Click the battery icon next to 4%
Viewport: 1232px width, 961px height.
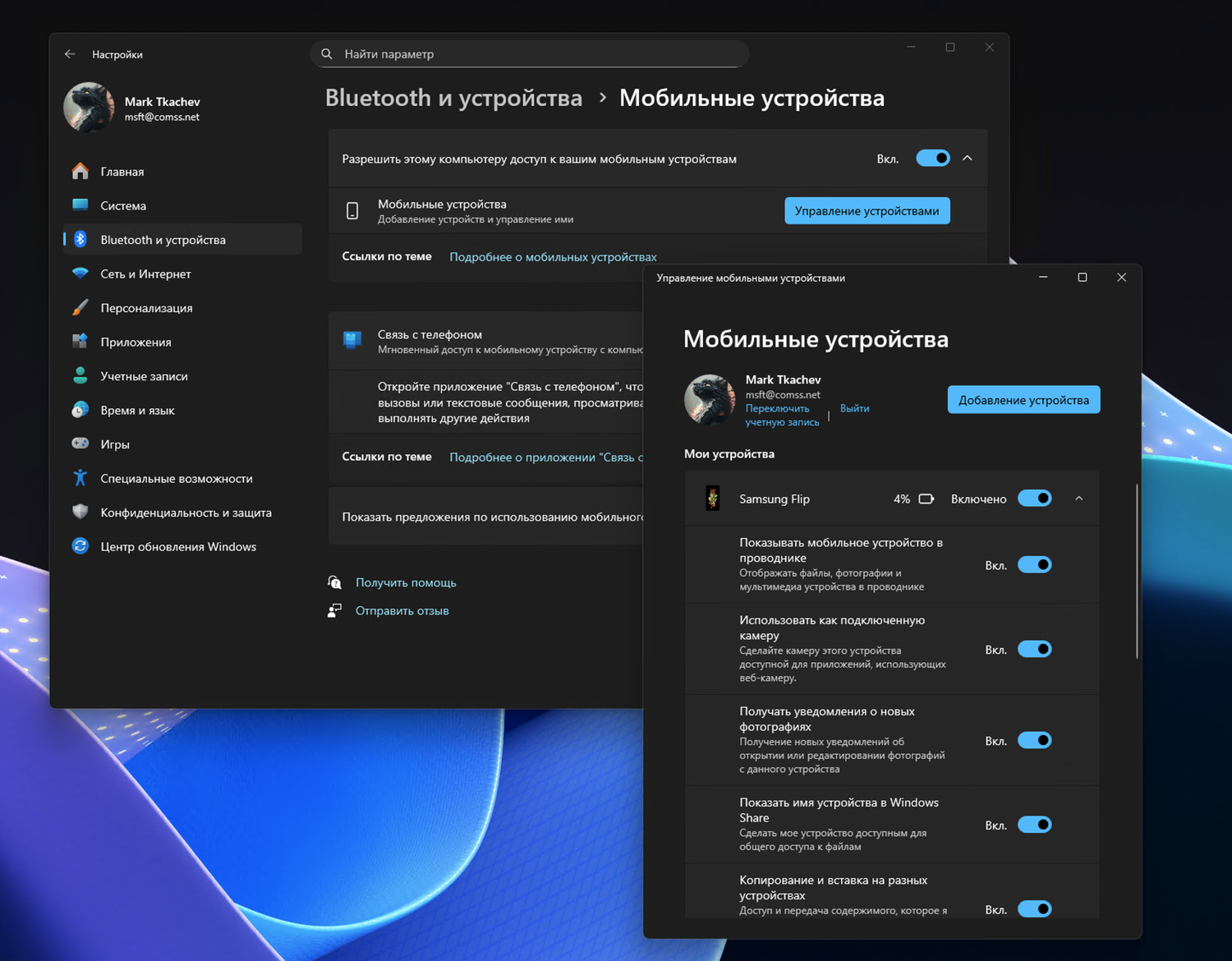coord(926,499)
